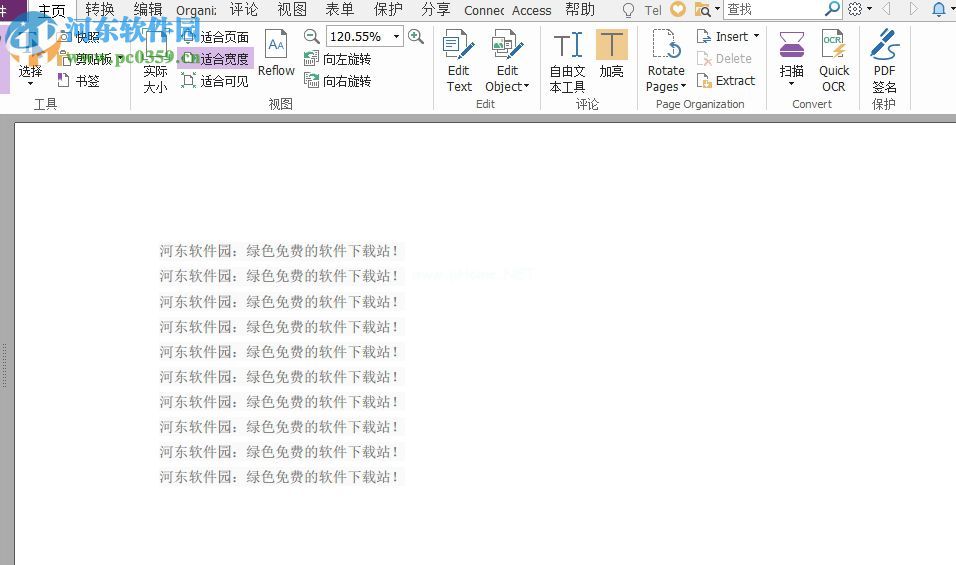Go to previous search result arrow
This screenshot has width=956, height=565.
(886, 9)
